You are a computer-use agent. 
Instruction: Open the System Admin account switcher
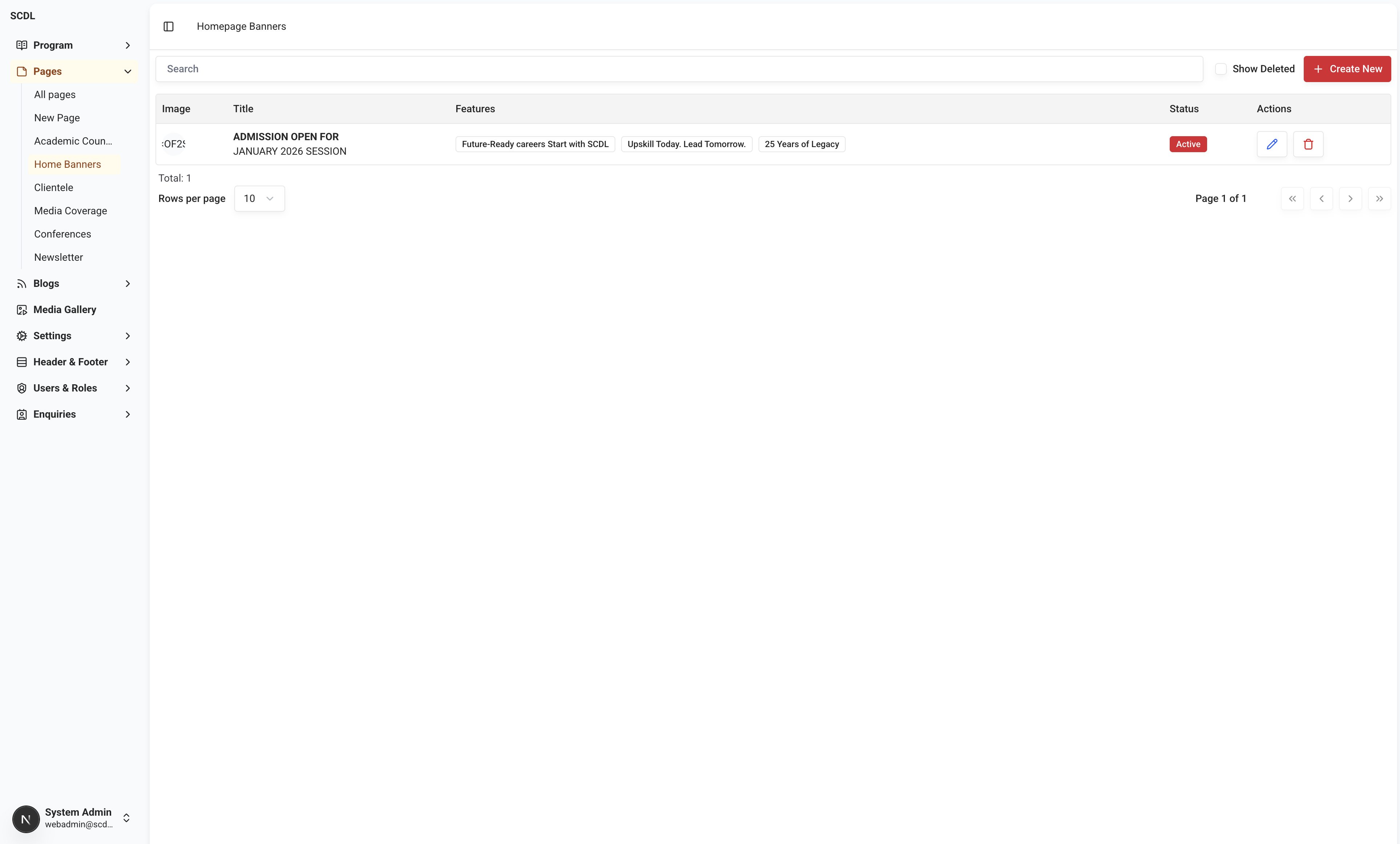tap(126, 818)
